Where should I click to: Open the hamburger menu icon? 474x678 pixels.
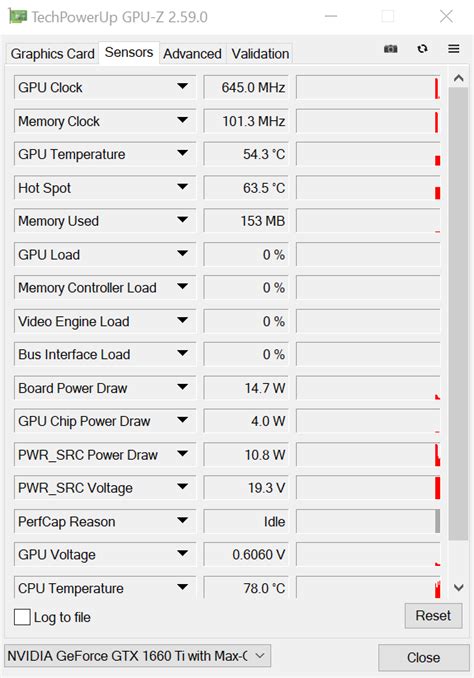[454, 49]
